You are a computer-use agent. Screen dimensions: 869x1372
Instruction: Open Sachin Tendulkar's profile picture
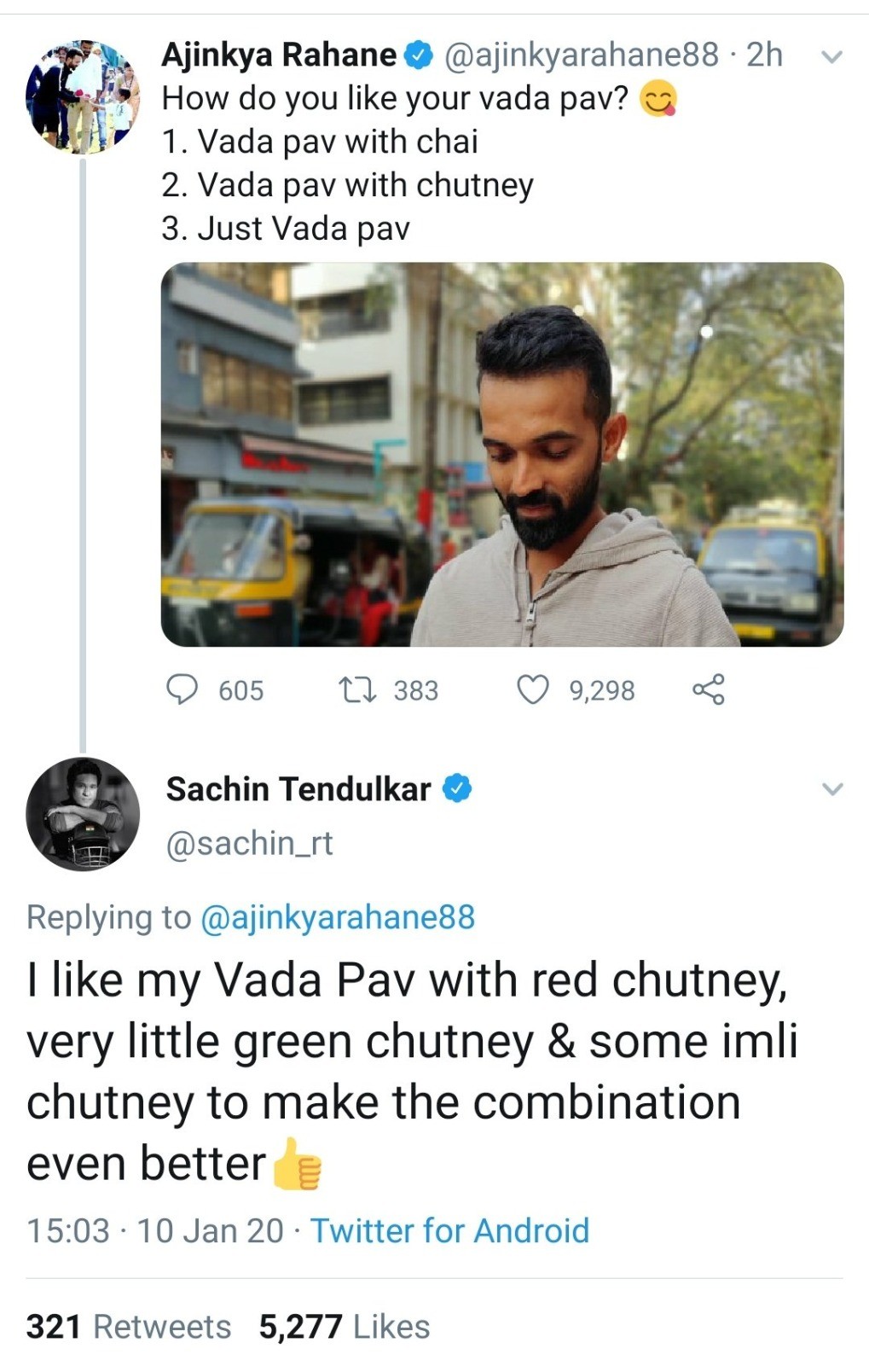coord(83,814)
